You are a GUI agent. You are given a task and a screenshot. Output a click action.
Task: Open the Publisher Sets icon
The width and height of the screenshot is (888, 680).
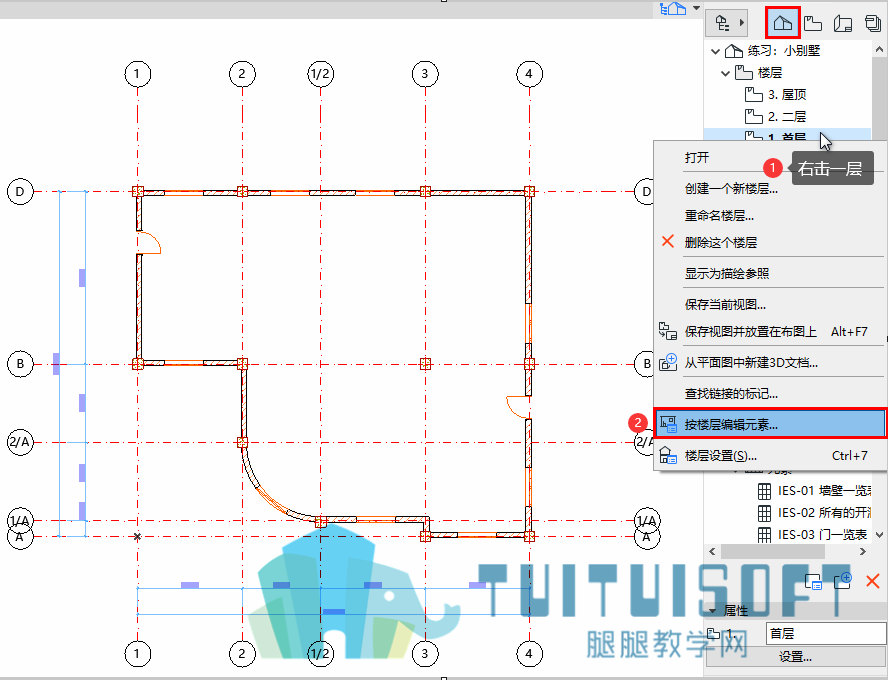(x=873, y=23)
